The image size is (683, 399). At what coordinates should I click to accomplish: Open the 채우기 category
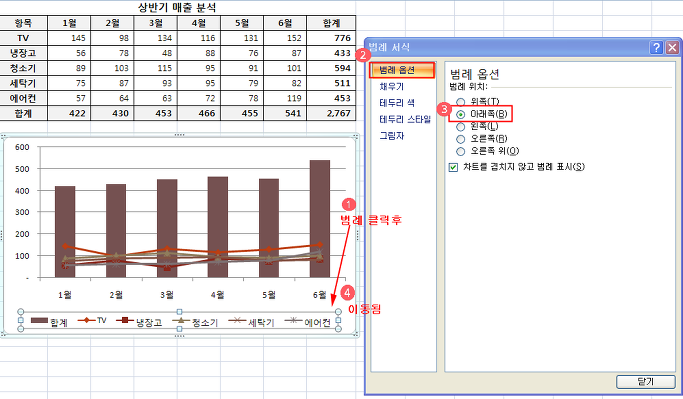click(x=392, y=87)
